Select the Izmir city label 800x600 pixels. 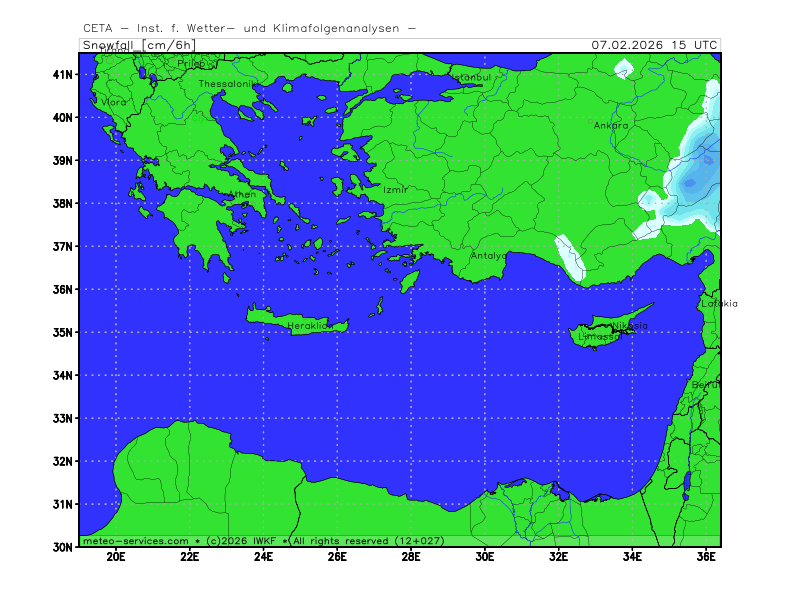[395, 189]
